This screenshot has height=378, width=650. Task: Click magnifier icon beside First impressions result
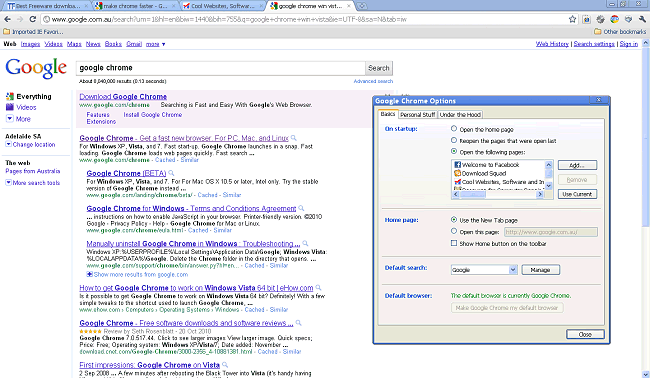point(225,365)
